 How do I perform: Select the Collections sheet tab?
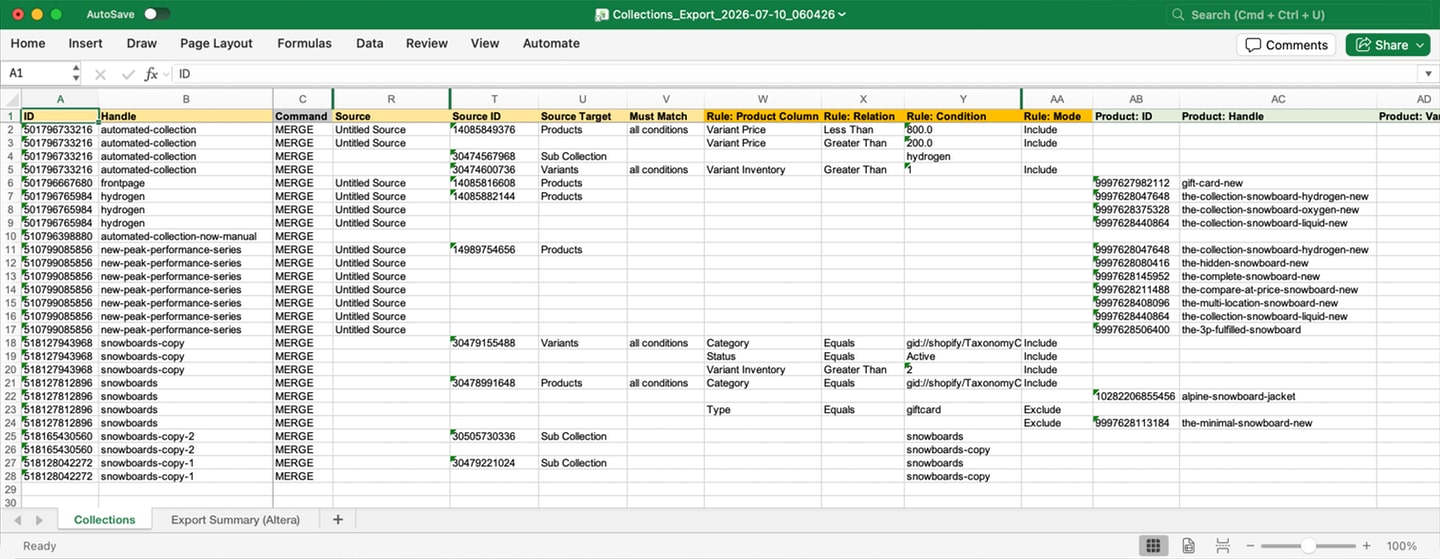coord(104,520)
